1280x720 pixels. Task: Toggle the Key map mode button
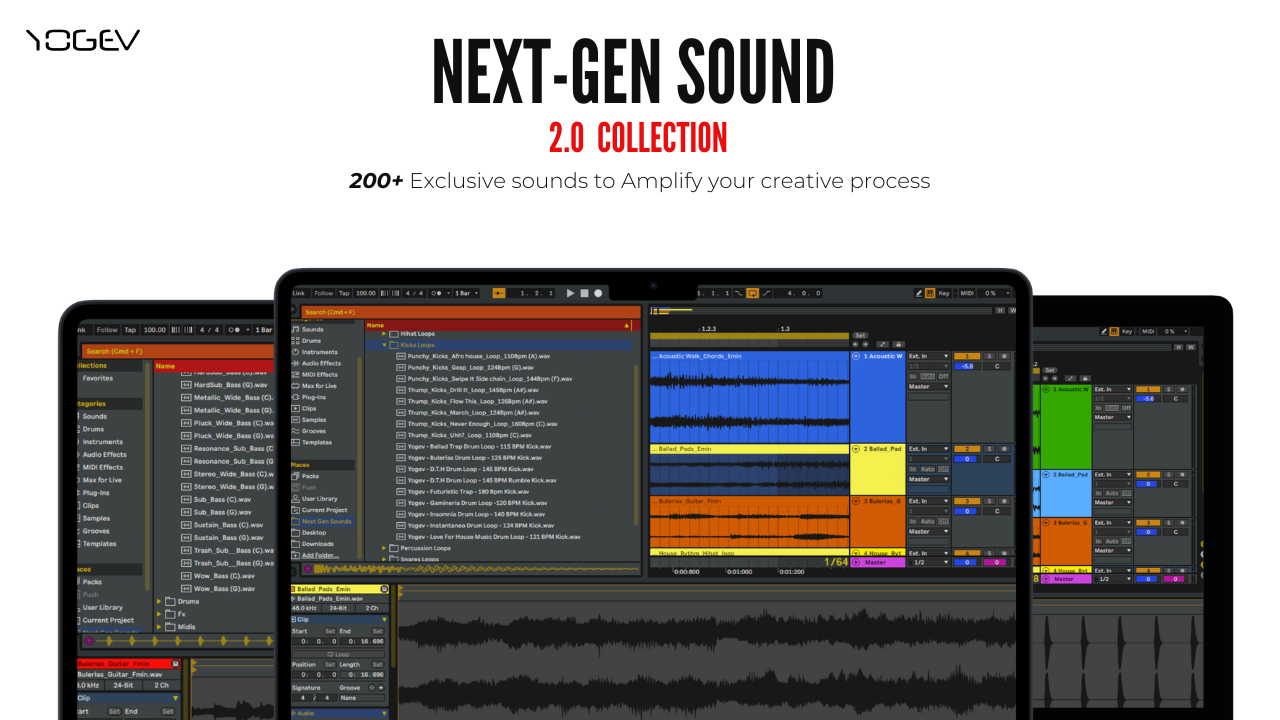tap(944, 293)
